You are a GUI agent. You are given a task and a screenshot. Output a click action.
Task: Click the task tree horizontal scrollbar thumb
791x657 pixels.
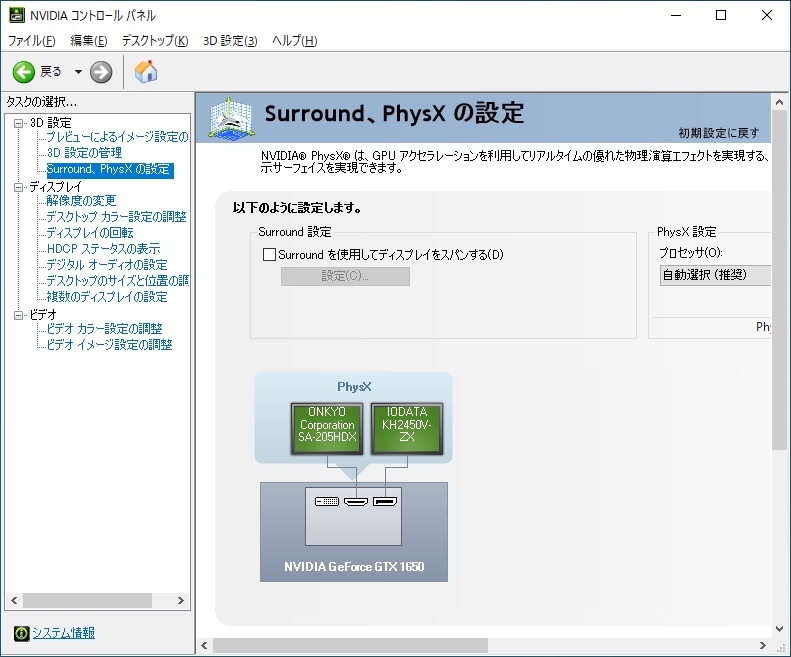point(87,600)
